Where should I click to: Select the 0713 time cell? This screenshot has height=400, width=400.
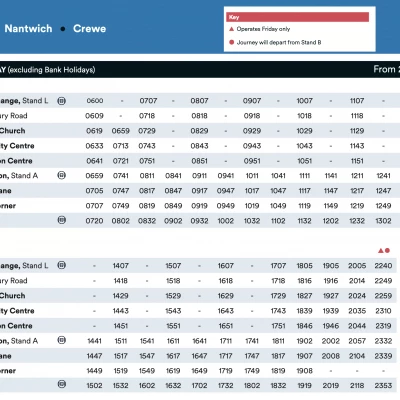coord(121,146)
